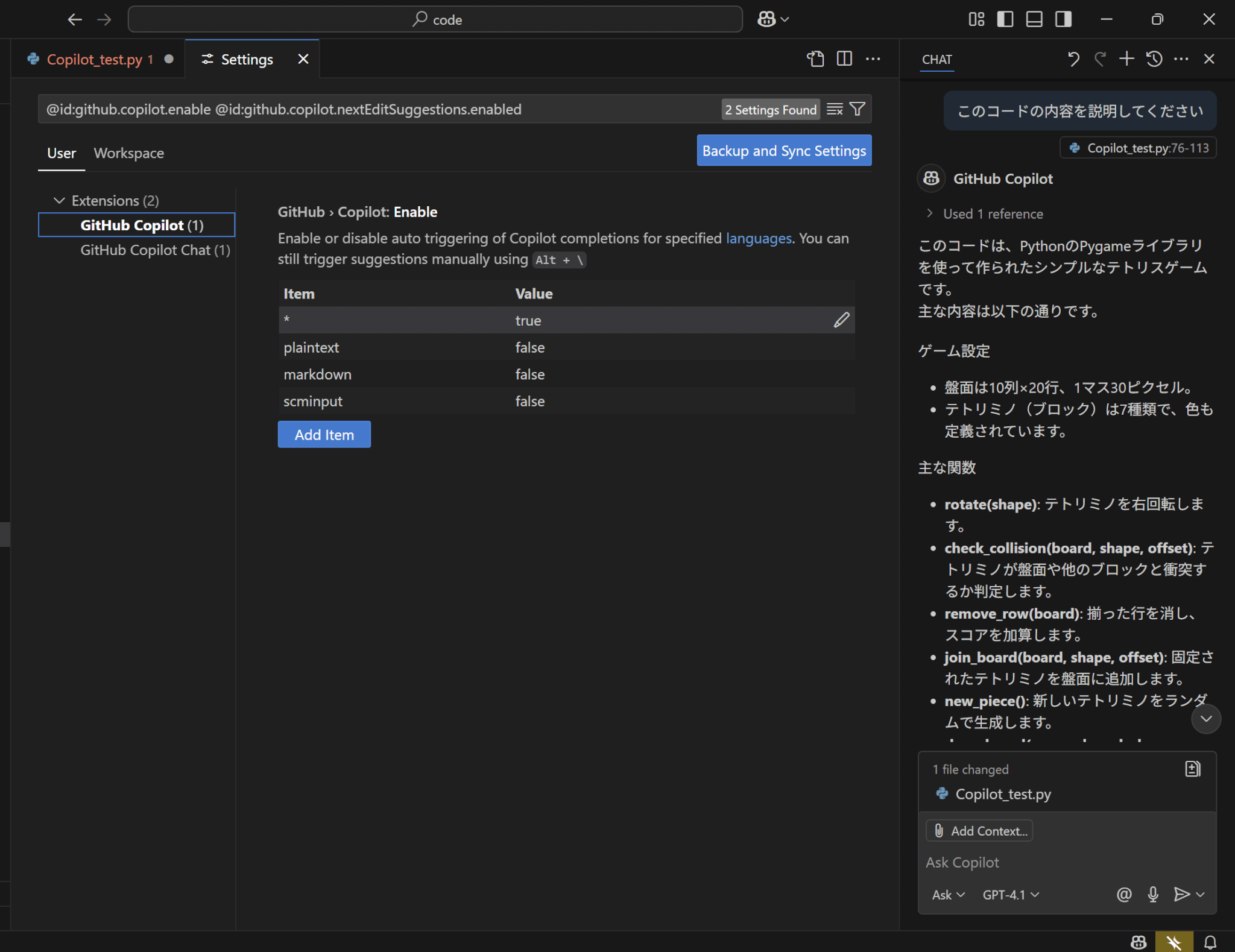1235x952 pixels.
Task: Open the editor More Actions menu
Action: (x=873, y=58)
